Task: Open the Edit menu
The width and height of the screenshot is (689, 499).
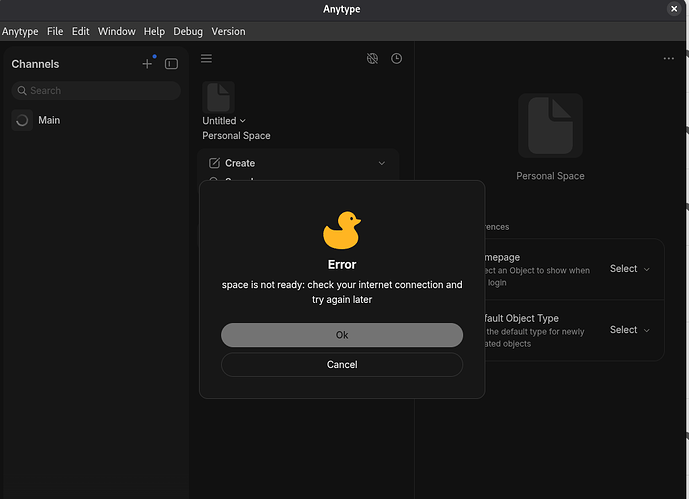Action: tap(80, 32)
